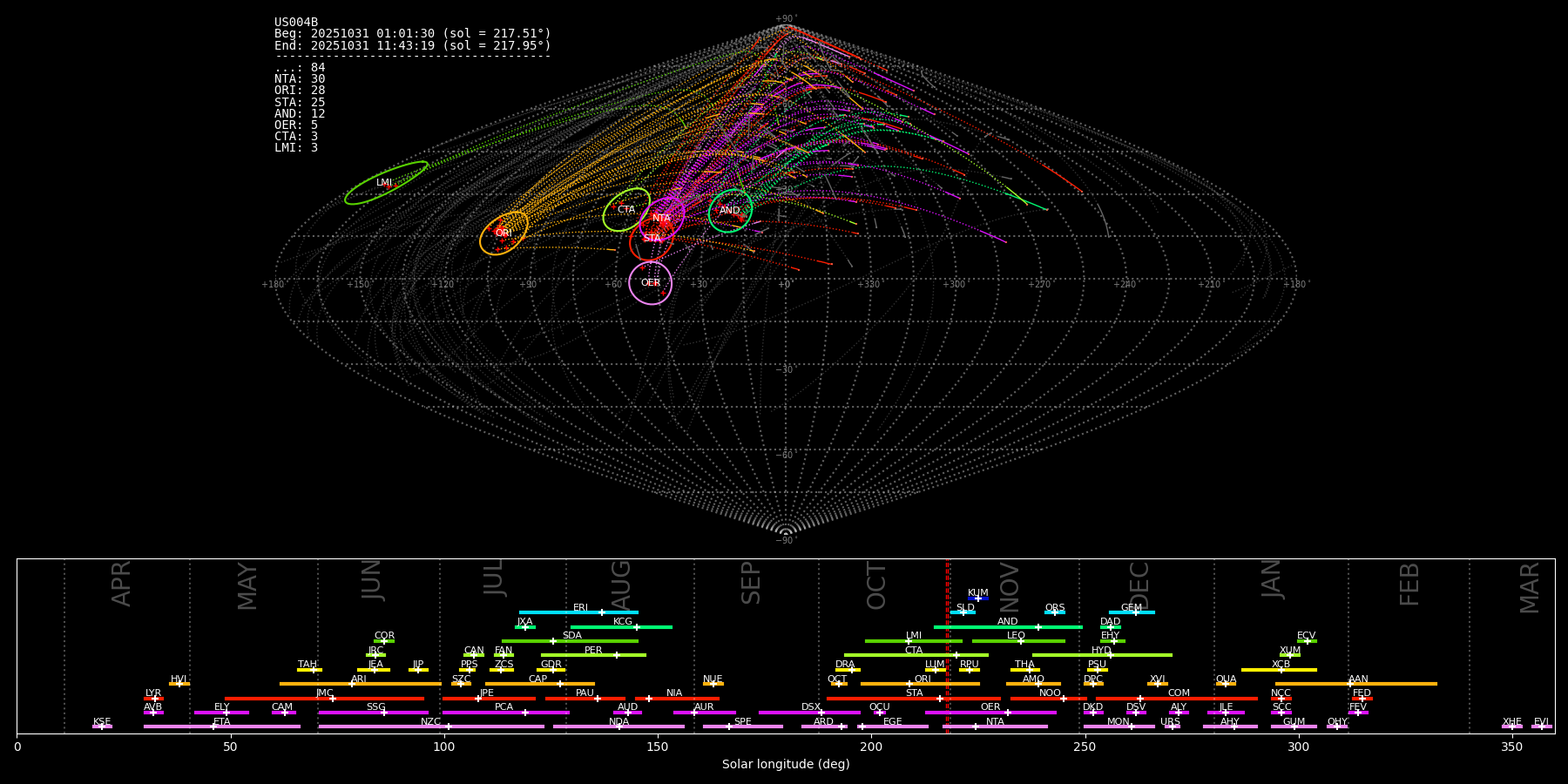Click the CTA radiant ellipse on sky map
The height and width of the screenshot is (784, 1568).
(626, 209)
